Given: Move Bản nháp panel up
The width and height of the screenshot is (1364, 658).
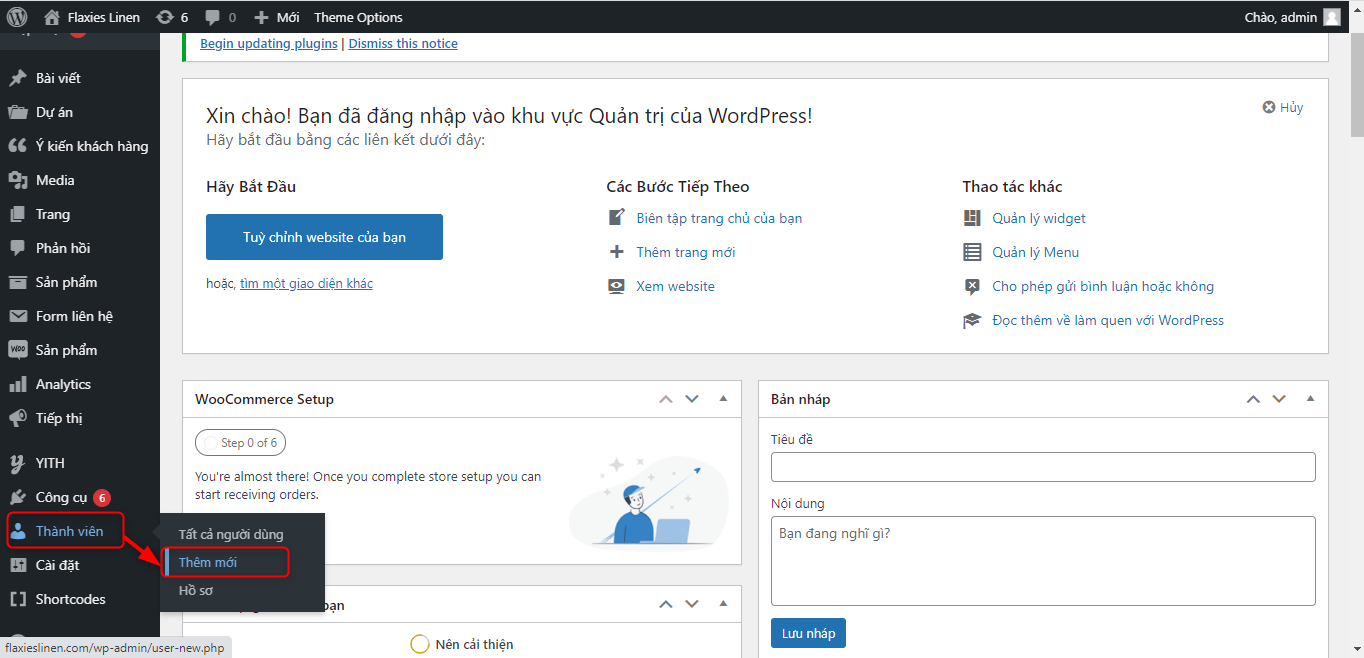Looking at the screenshot, I should (1253, 399).
